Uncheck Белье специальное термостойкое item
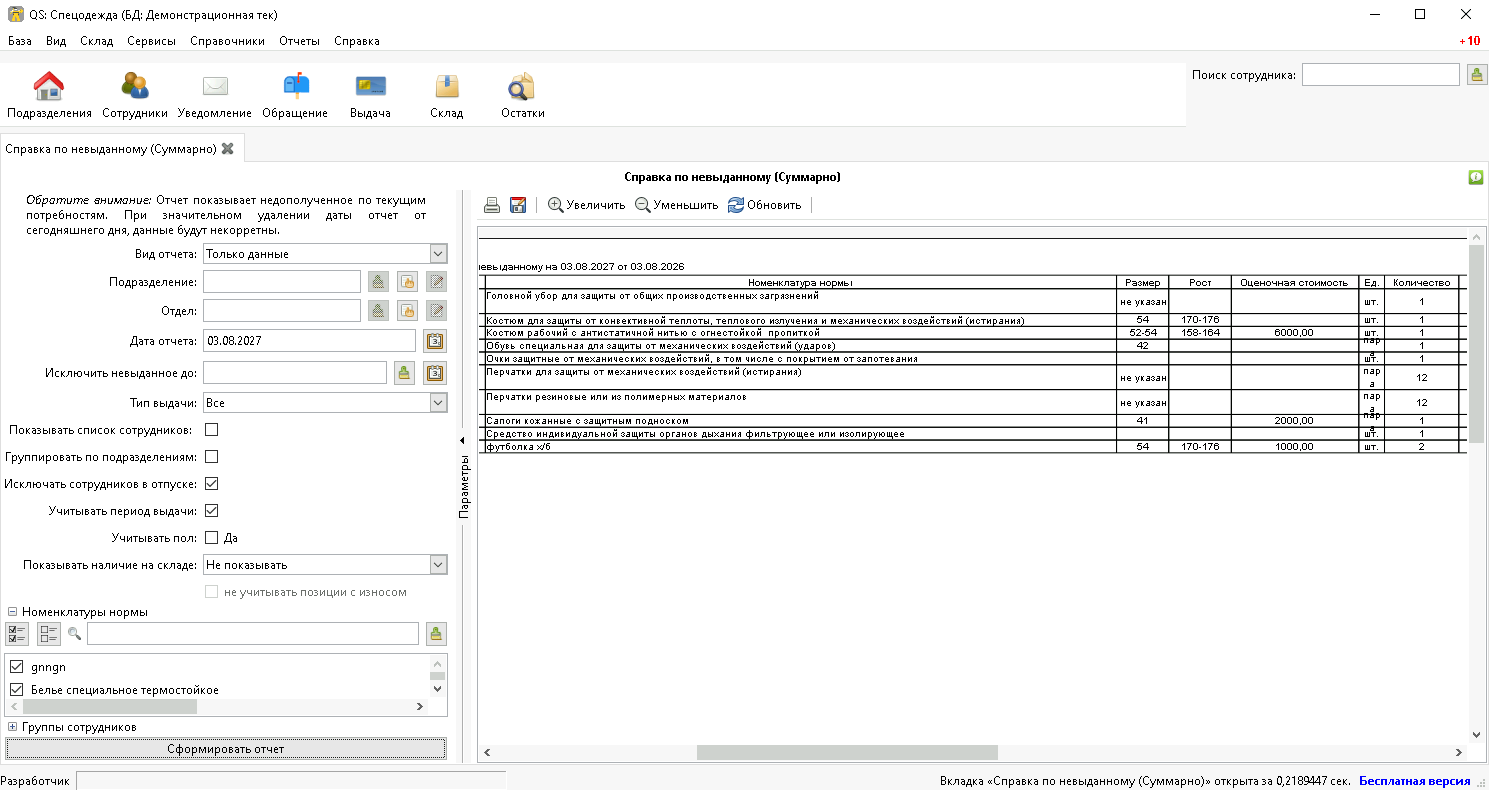The height and width of the screenshot is (790, 1489). pyautogui.click(x=16, y=690)
